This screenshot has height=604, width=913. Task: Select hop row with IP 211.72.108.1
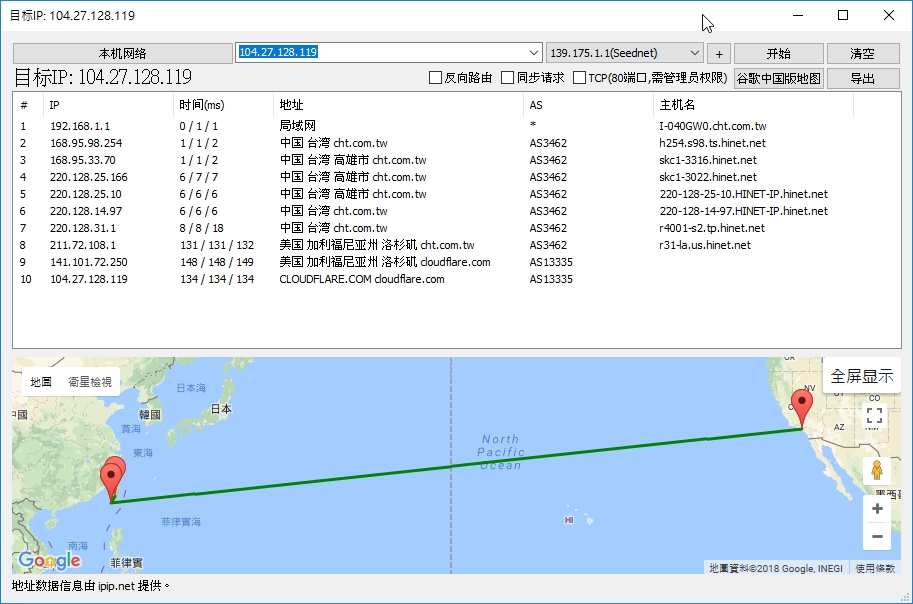tap(456, 245)
